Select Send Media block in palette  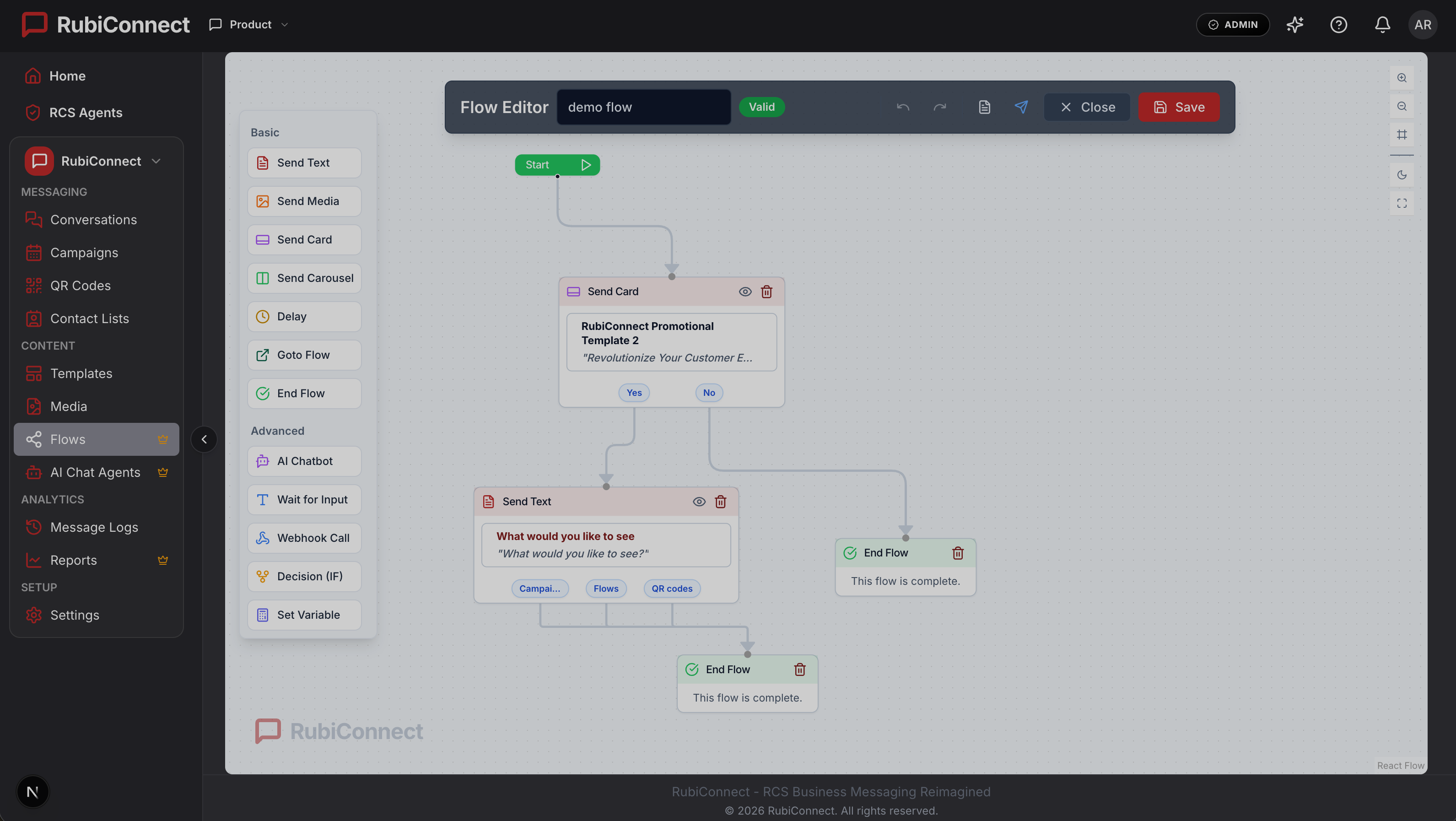(304, 201)
